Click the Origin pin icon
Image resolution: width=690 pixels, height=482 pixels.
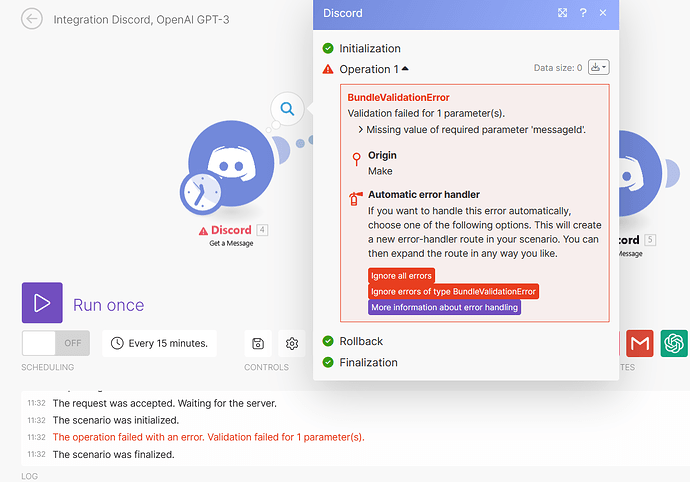[x=356, y=159]
